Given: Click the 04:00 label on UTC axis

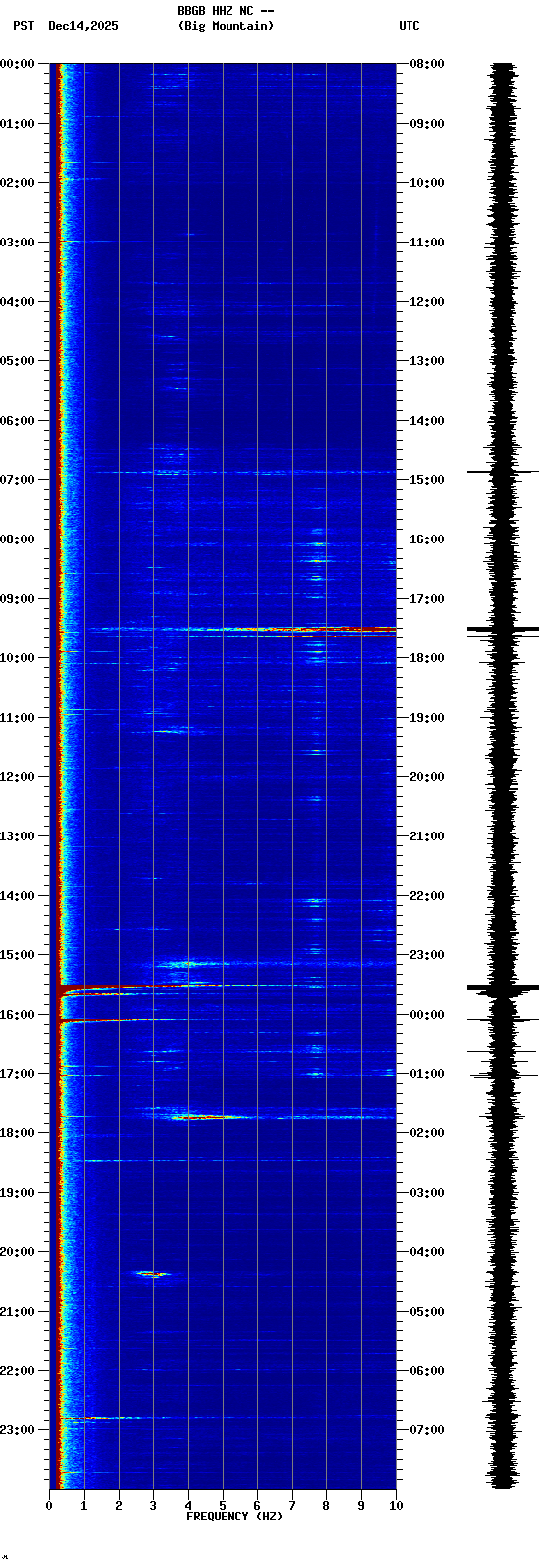Looking at the screenshot, I should click(x=427, y=1252).
